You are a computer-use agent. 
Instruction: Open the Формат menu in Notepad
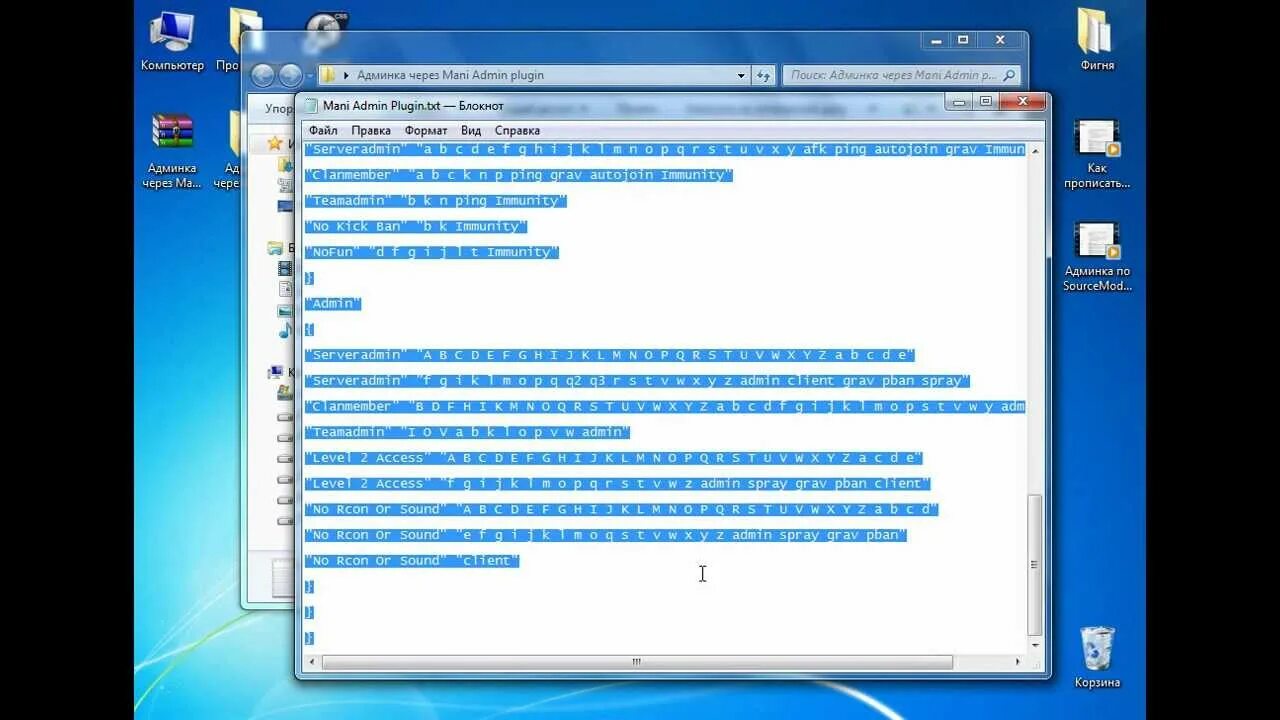pyautogui.click(x=426, y=130)
